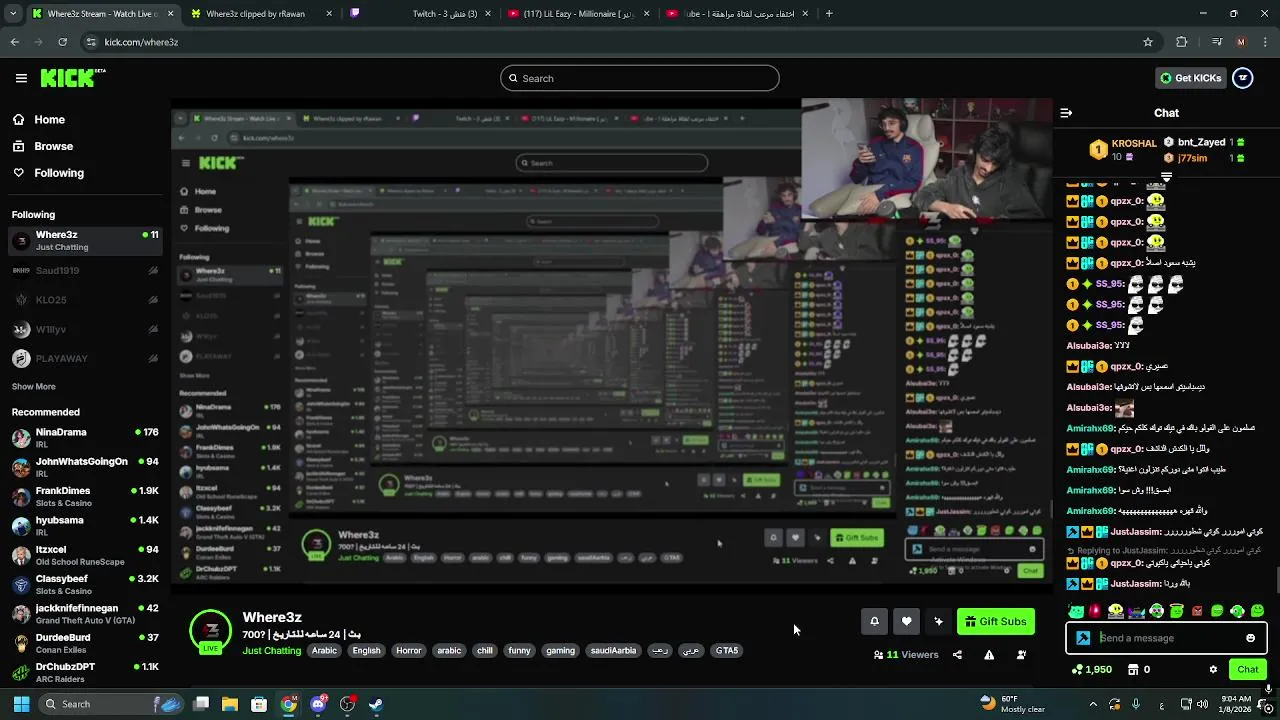
Task: Open Where3z in Following list
Action: click(x=83, y=241)
